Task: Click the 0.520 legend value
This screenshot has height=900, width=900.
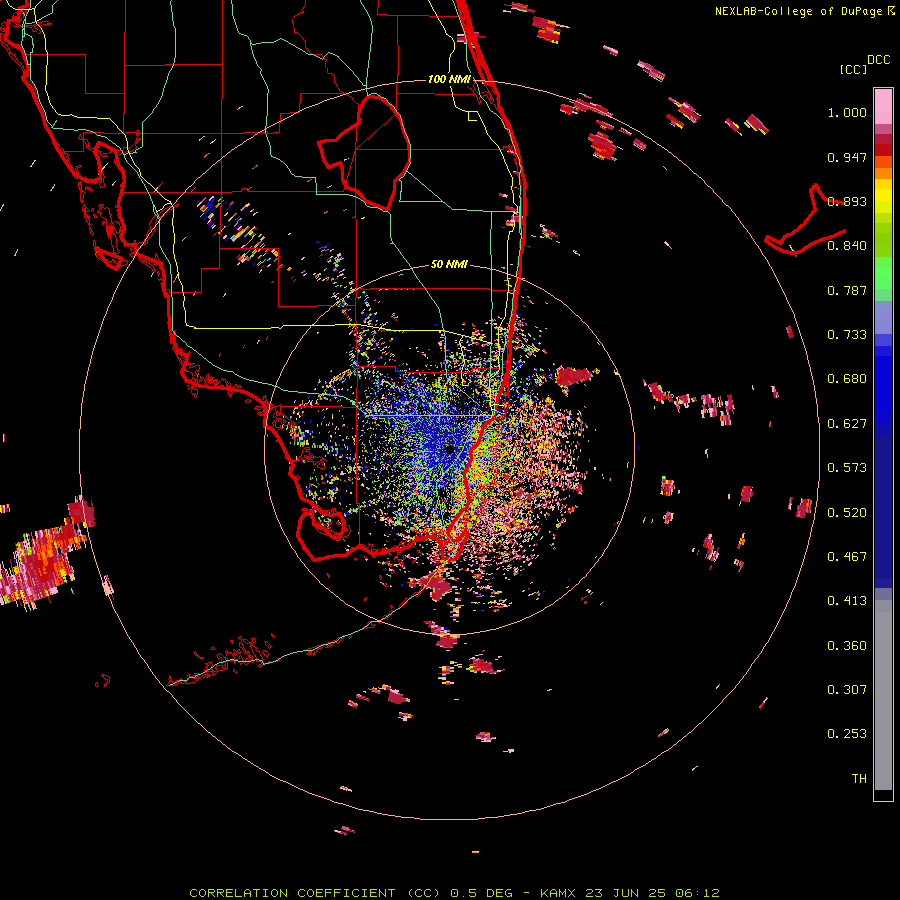Action: [x=847, y=513]
